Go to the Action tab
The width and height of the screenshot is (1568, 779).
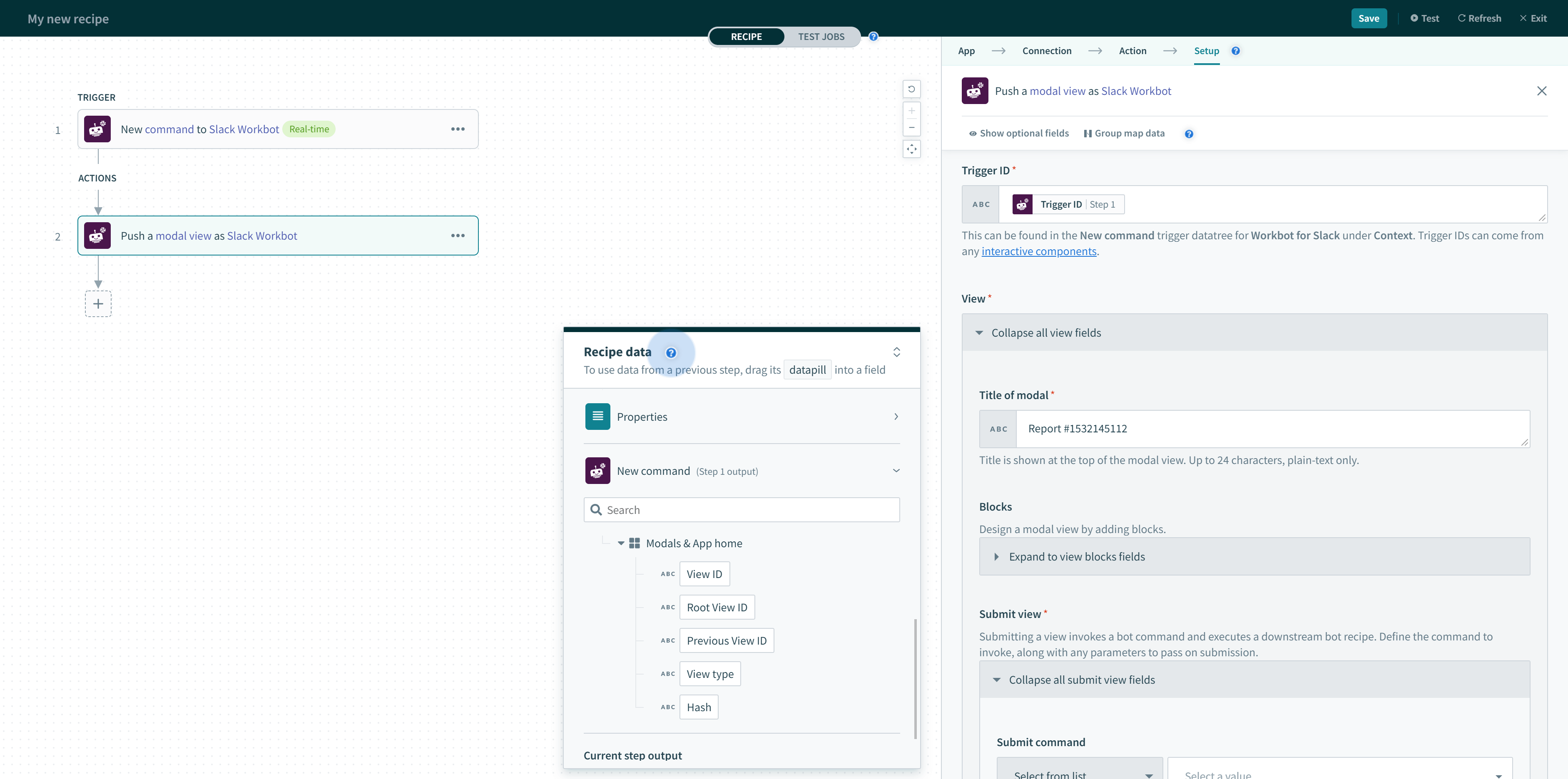[x=1132, y=51]
